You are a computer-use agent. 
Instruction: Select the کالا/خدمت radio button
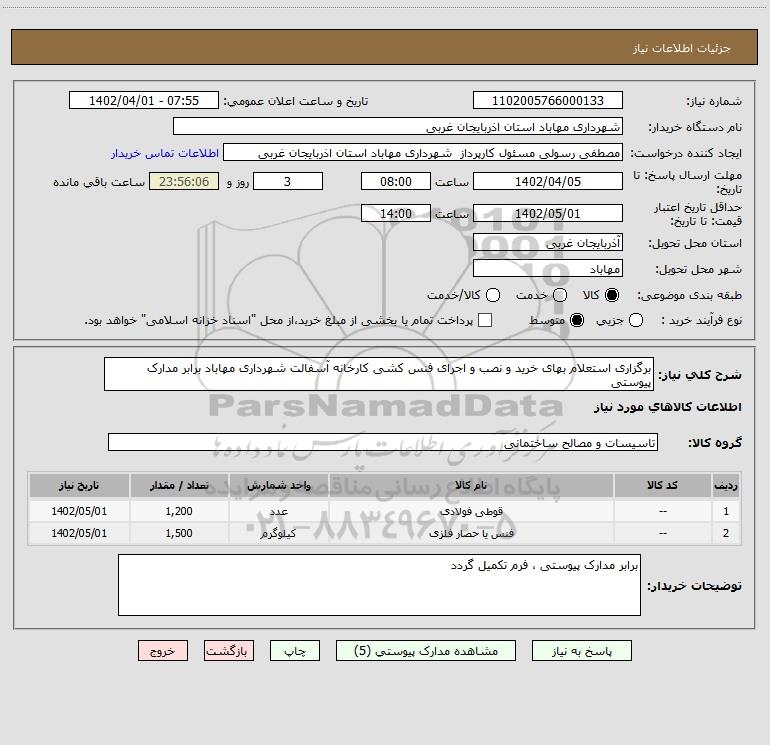coord(493,295)
